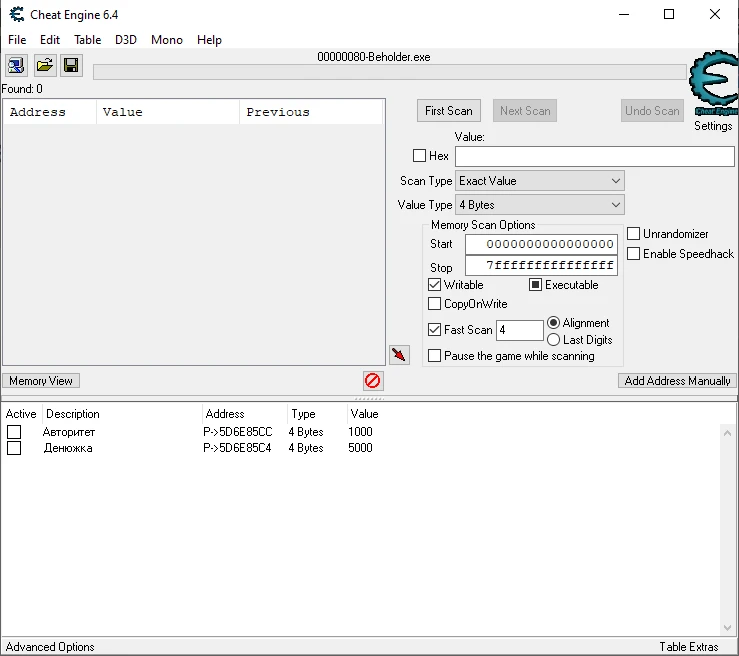Open Advanced Options
Screen dimensions: 739x656
coord(50,647)
